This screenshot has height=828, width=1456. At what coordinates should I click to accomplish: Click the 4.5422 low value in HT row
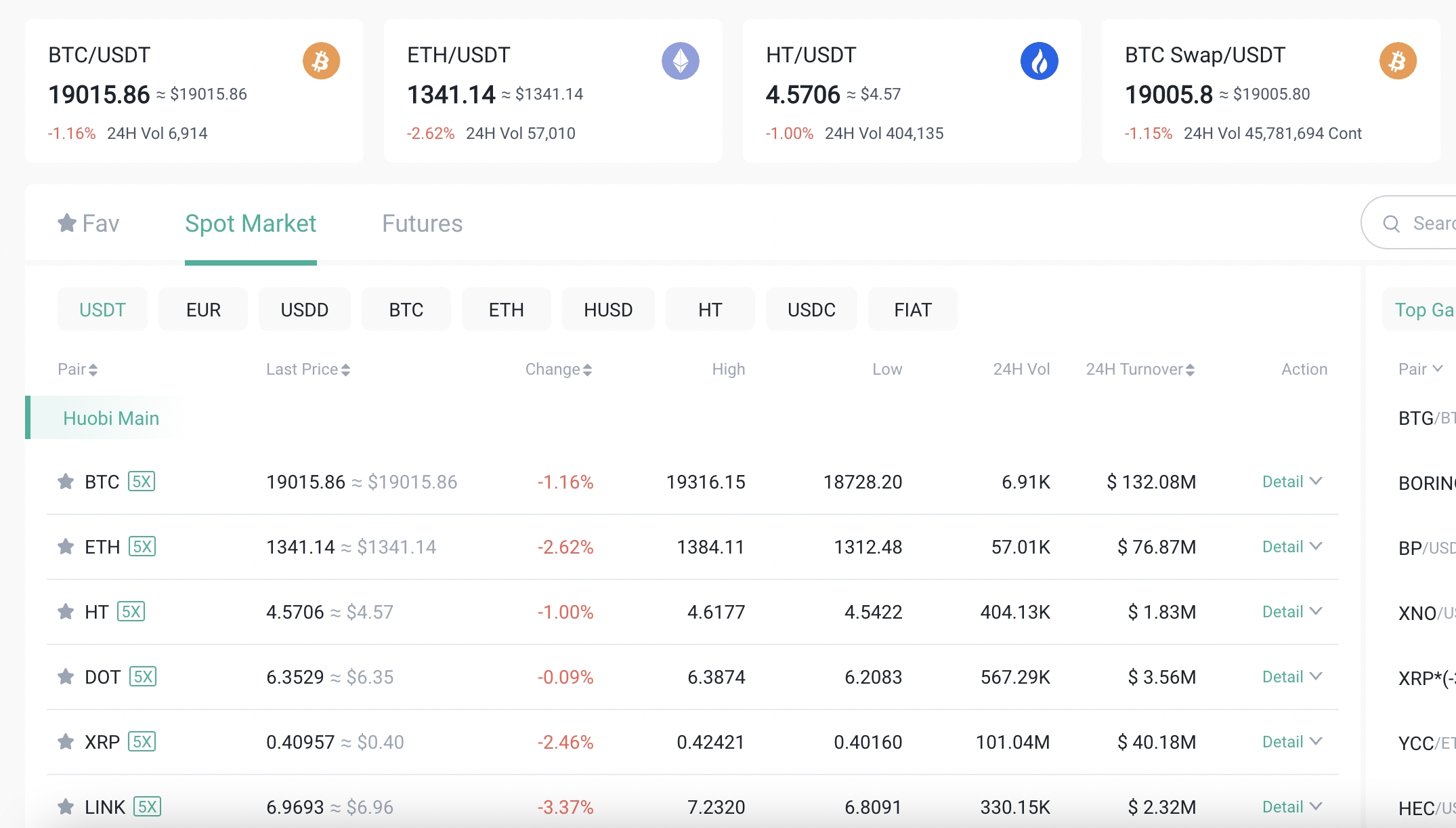[874, 612]
